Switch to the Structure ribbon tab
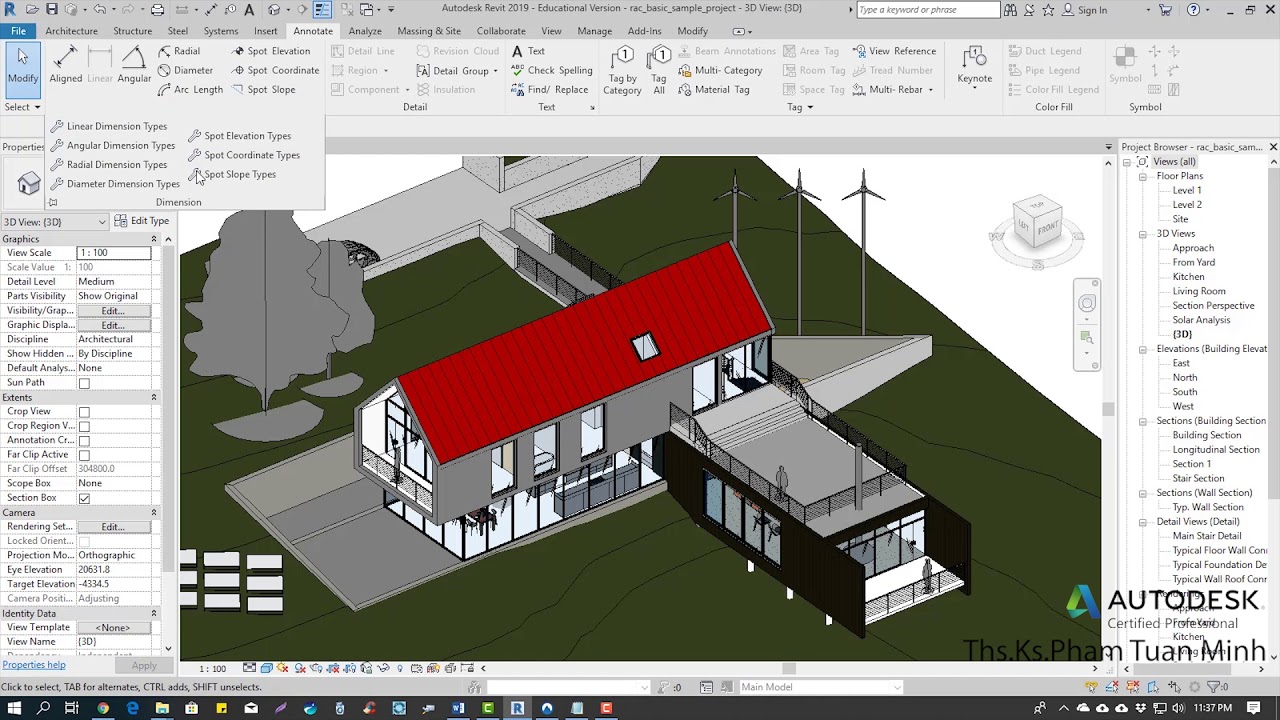The image size is (1280, 720). (132, 31)
